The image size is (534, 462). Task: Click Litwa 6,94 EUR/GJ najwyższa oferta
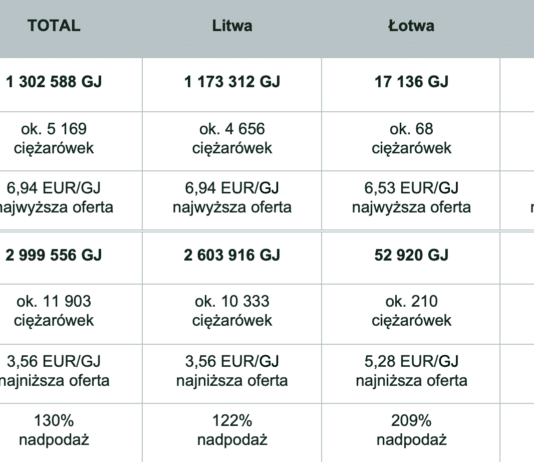click(x=232, y=197)
